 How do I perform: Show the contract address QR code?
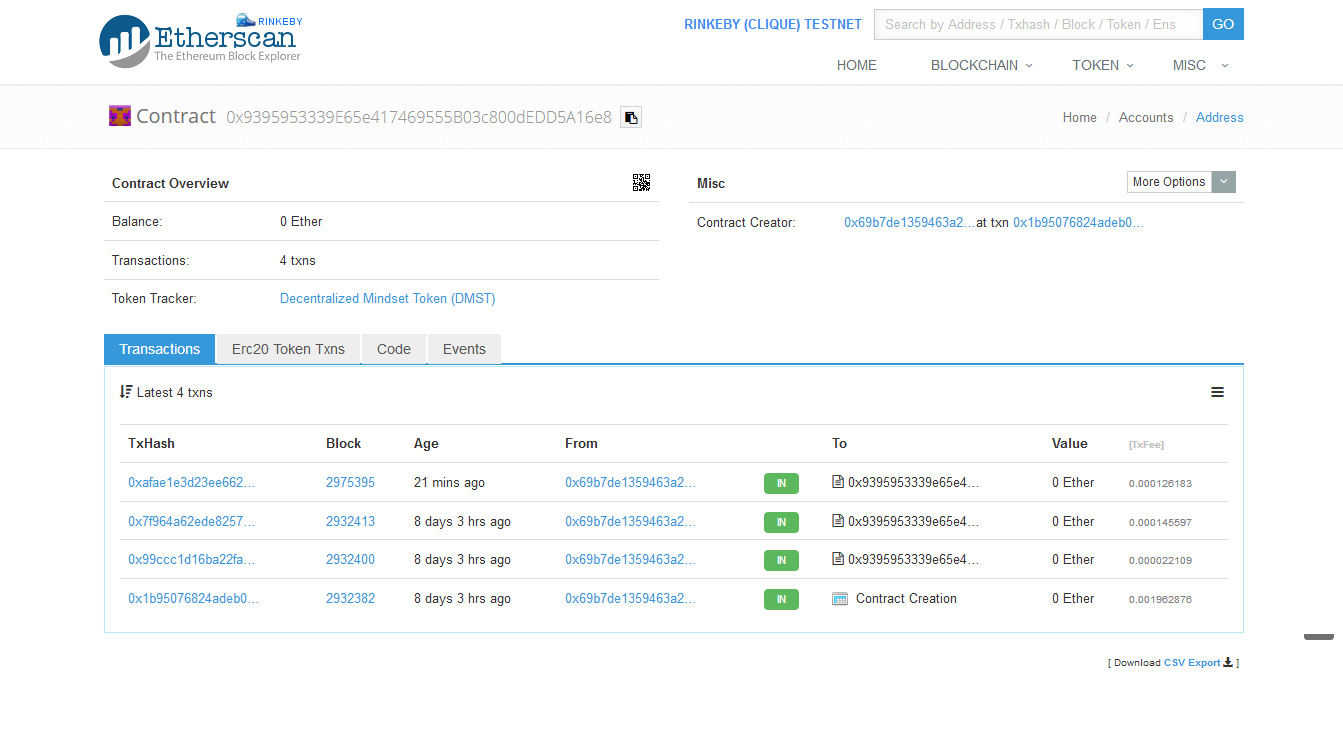pyautogui.click(x=641, y=182)
